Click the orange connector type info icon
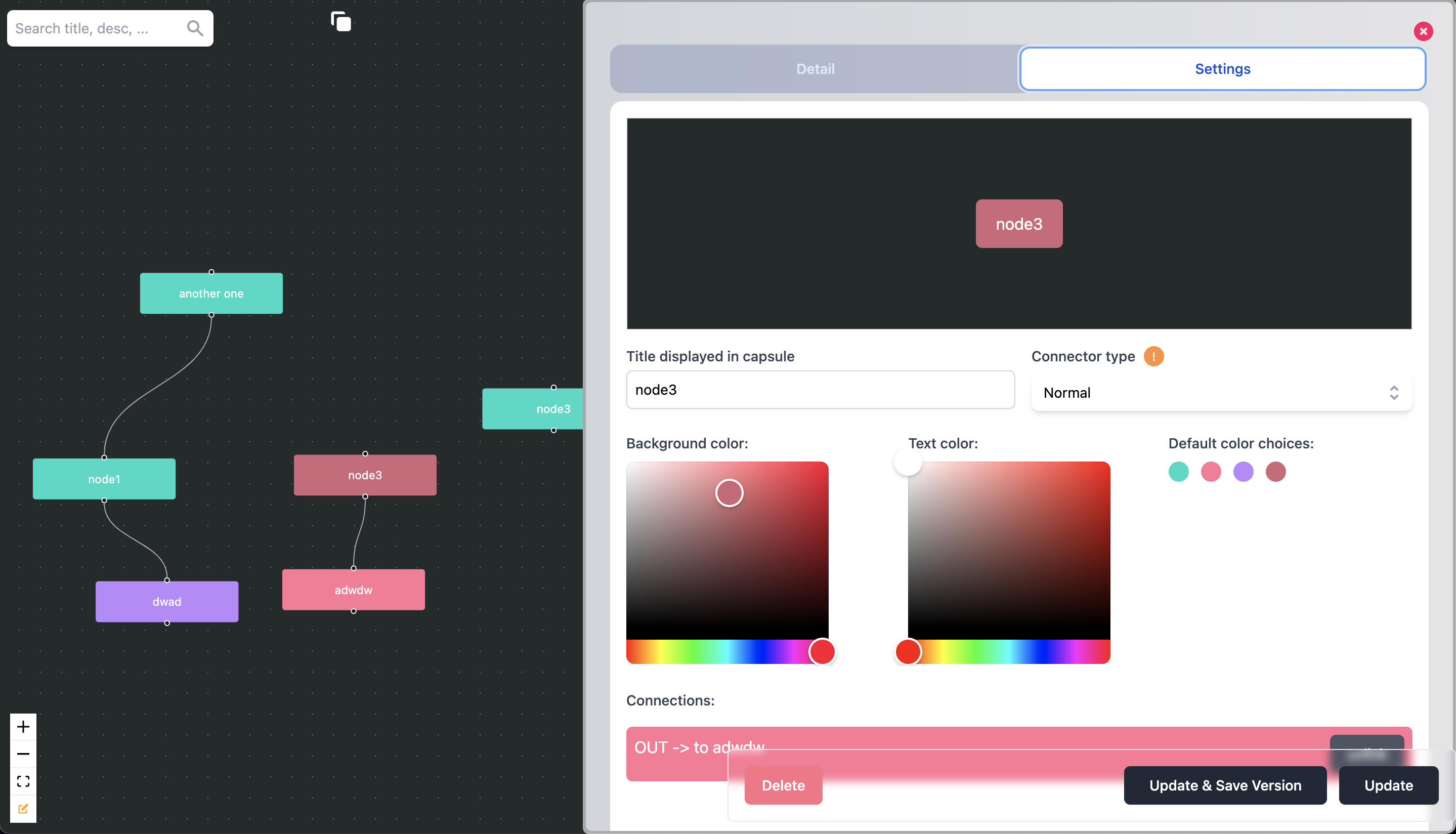Viewport: 1456px width, 834px height. click(1153, 356)
